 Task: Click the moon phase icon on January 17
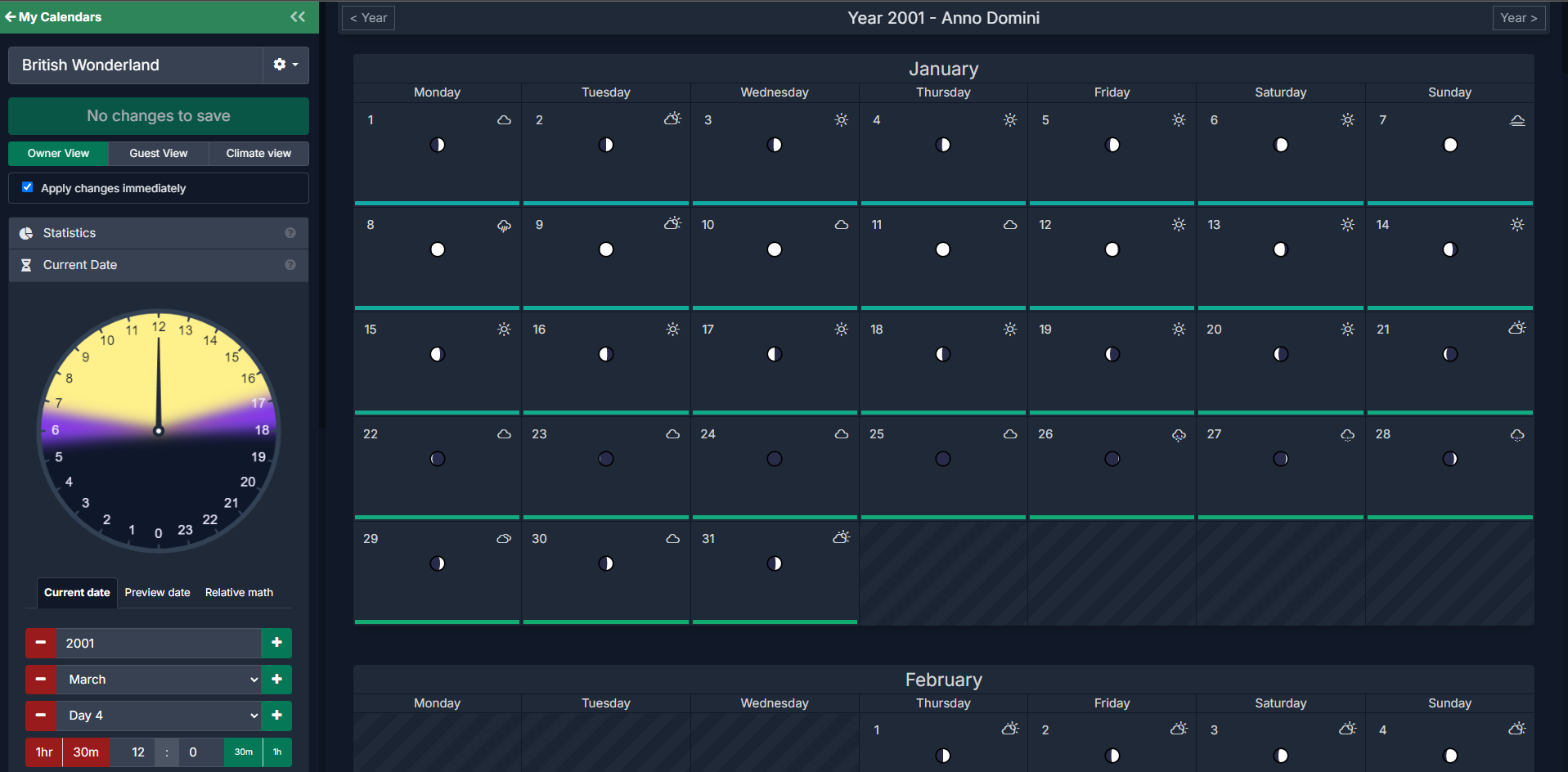coord(775,354)
